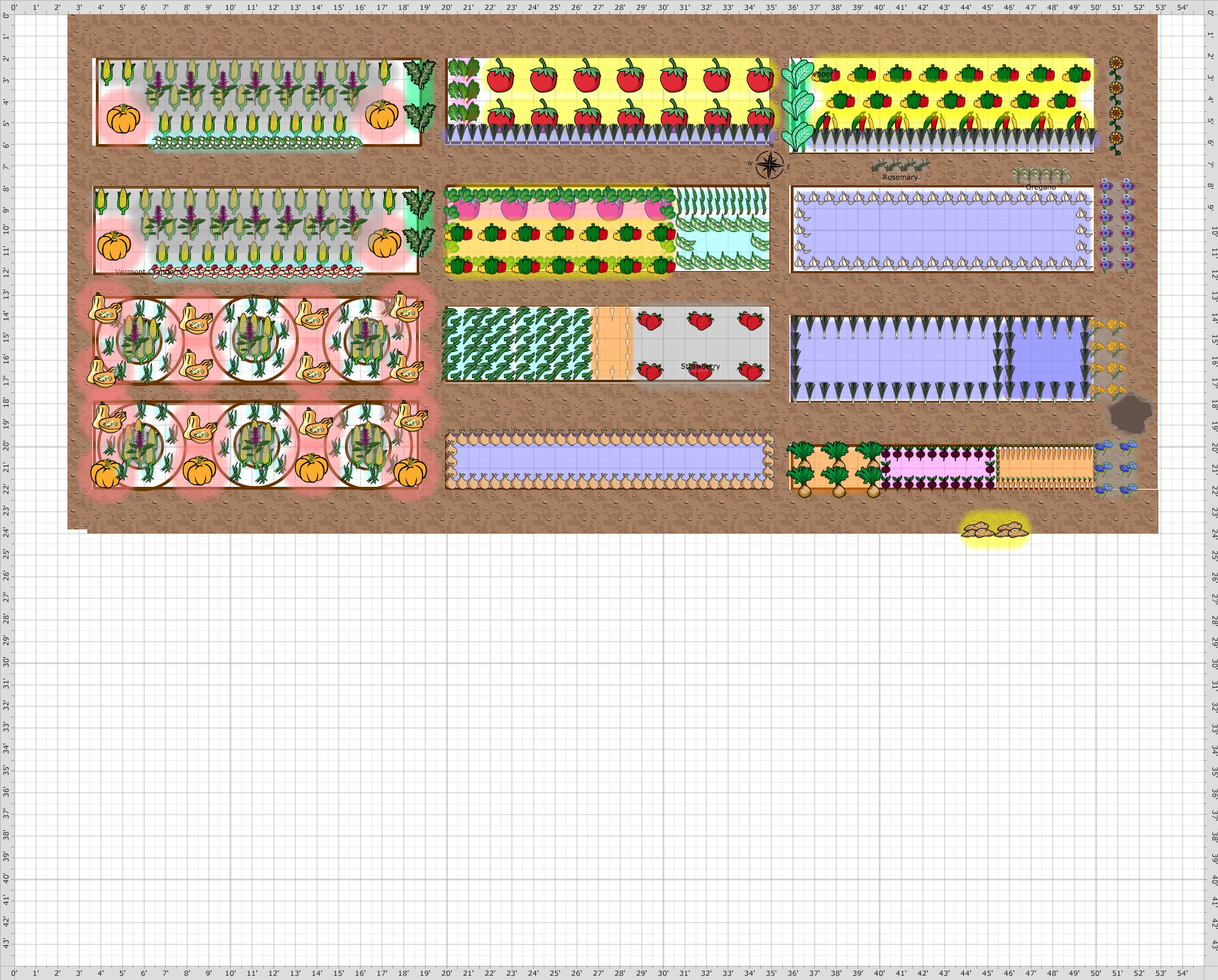Viewport: 1218px width, 980px height.
Task: Select the potato pile with yellow glow
Action: tap(995, 529)
